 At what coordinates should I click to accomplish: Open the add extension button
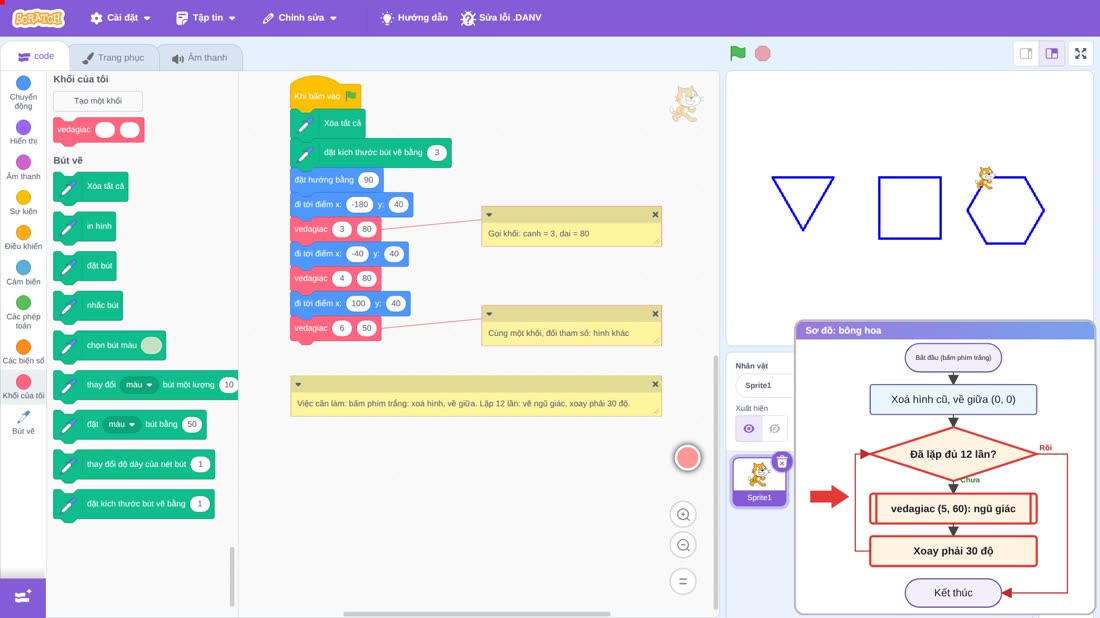23,597
